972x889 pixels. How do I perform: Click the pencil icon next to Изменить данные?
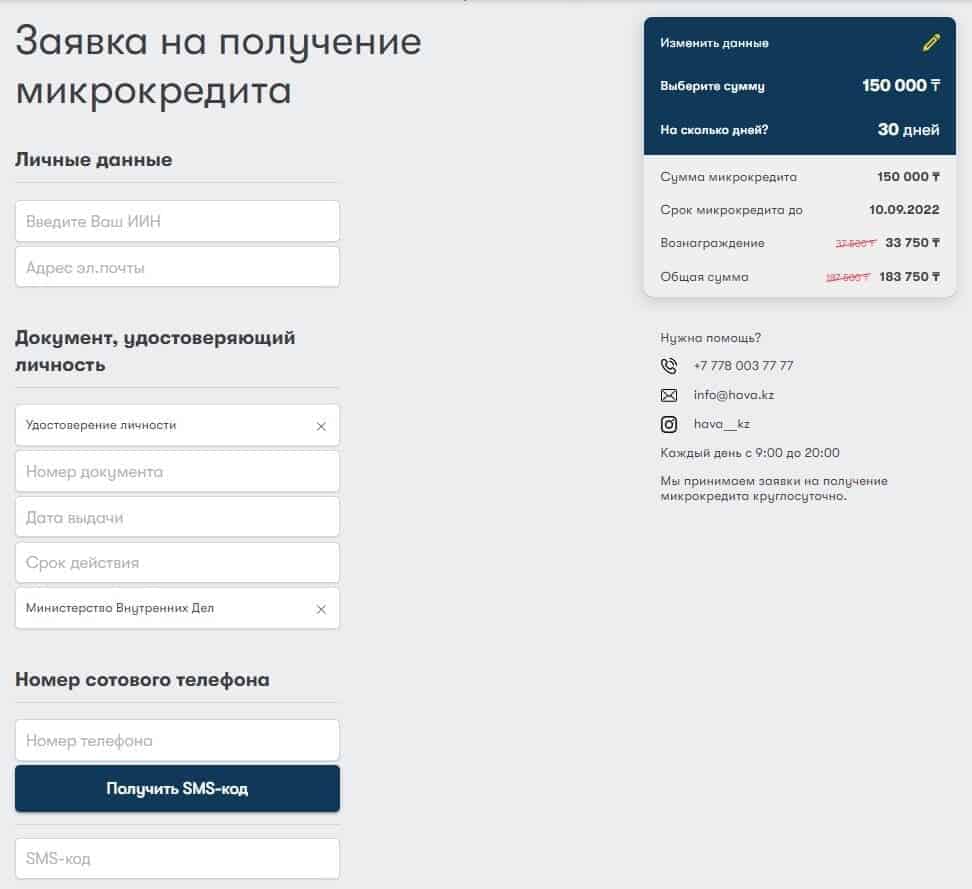coord(931,42)
